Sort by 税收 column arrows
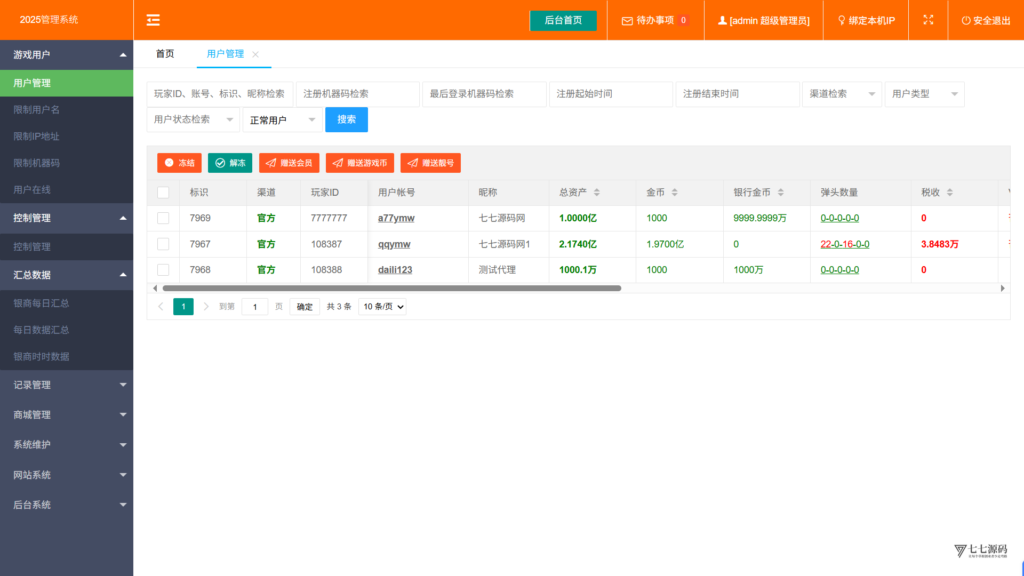 (950, 193)
